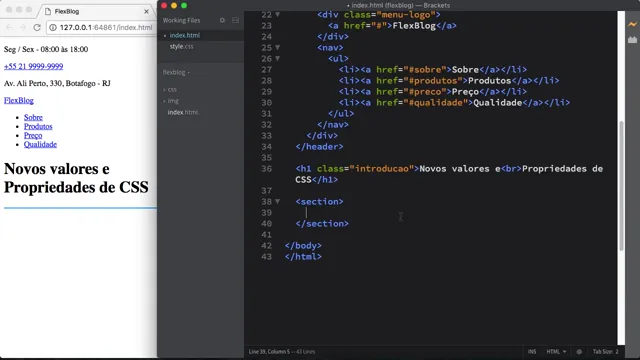Toggle INS insert mode in status bar

click(x=532, y=351)
